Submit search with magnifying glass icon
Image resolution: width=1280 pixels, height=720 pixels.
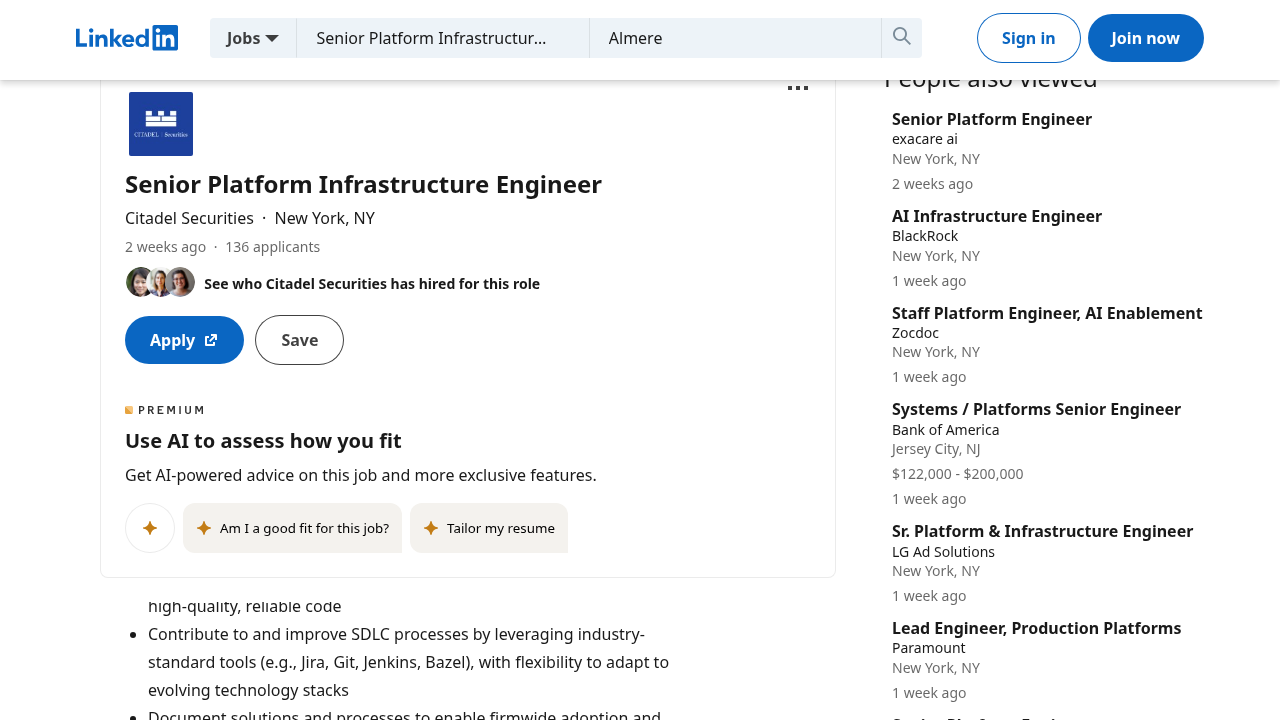pyautogui.click(x=902, y=38)
